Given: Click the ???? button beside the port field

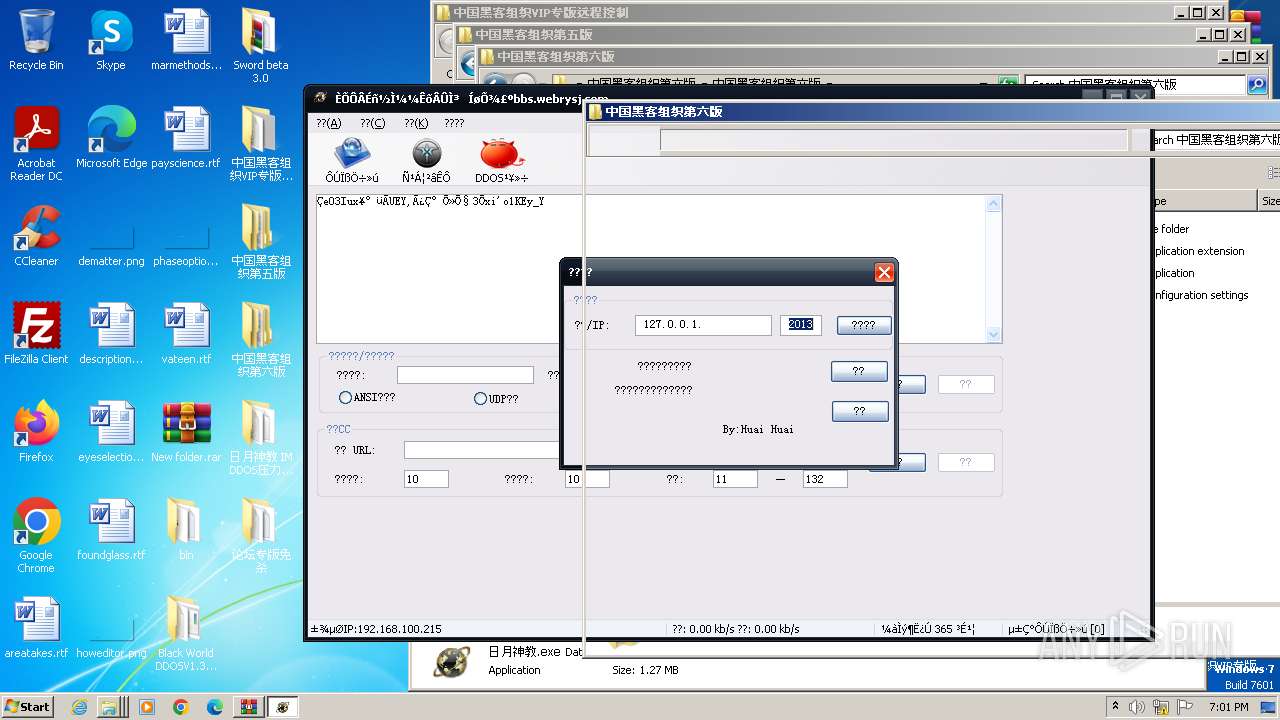Looking at the screenshot, I should coord(864,325).
